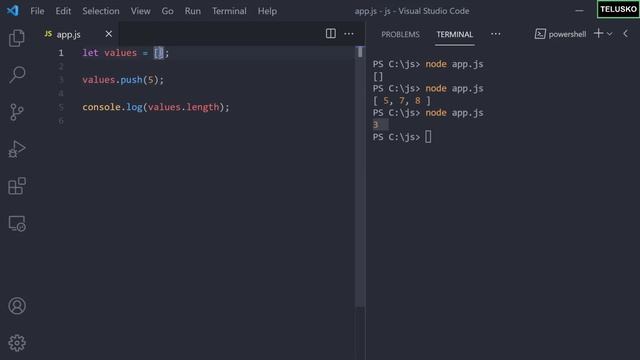Close the app.js editor tab

[109, 34]
